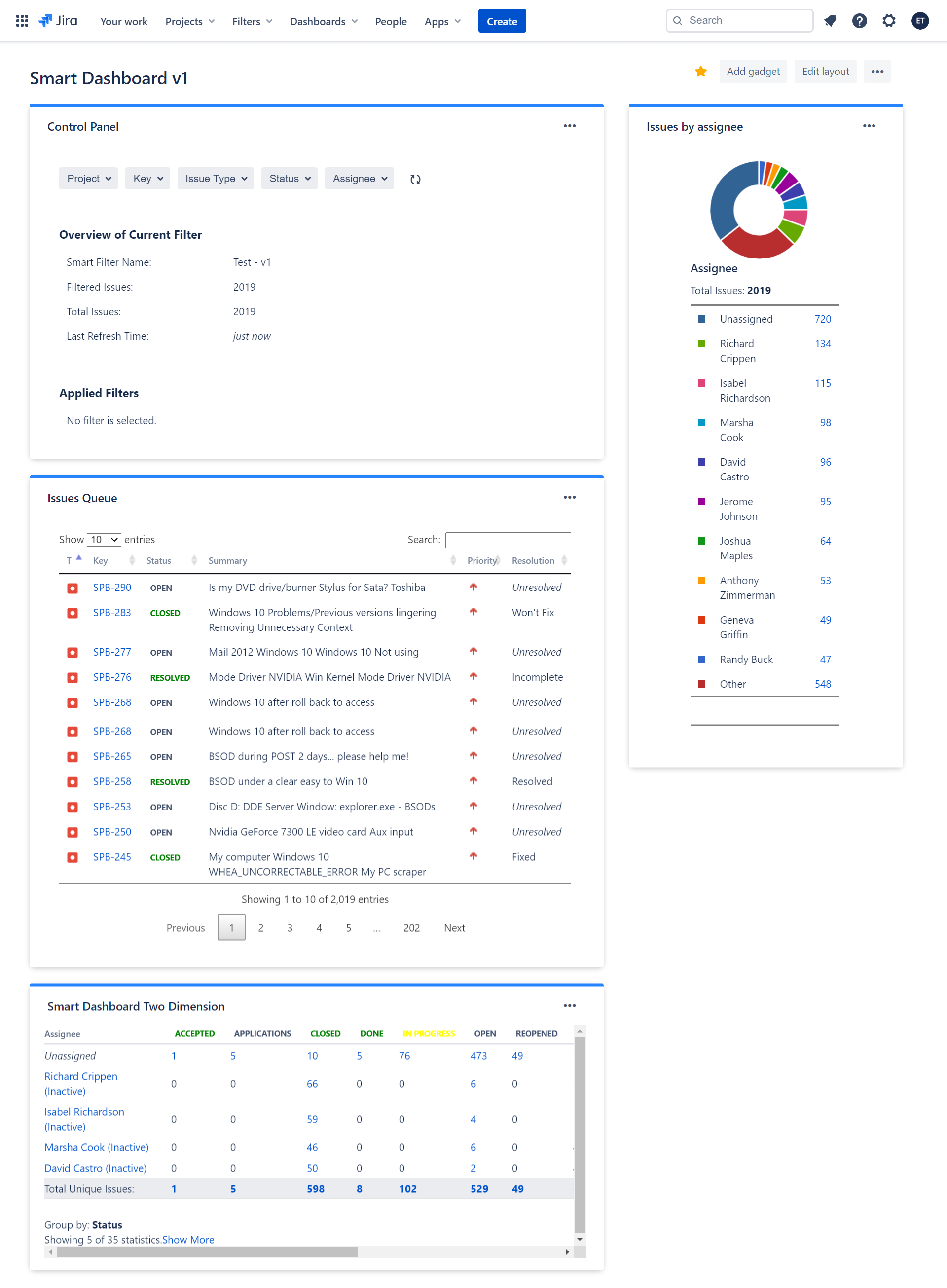
Task: Go to page 202 of Issues Queue
Action: 411,927
